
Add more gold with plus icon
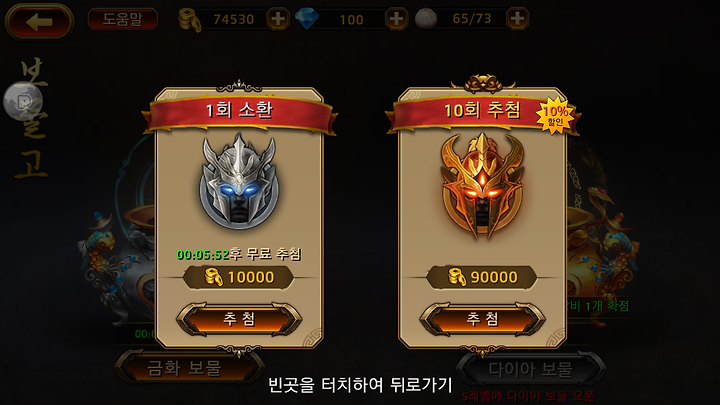278,19
